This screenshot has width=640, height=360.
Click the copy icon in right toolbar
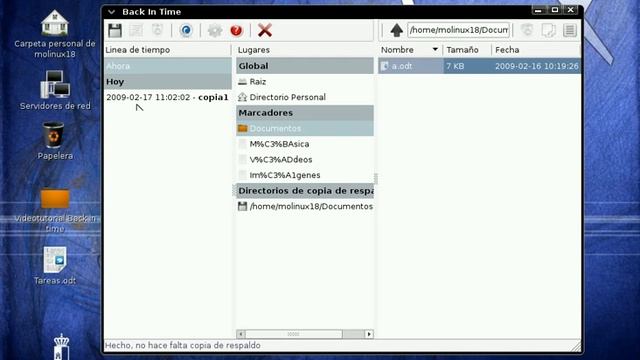[549, 30]
